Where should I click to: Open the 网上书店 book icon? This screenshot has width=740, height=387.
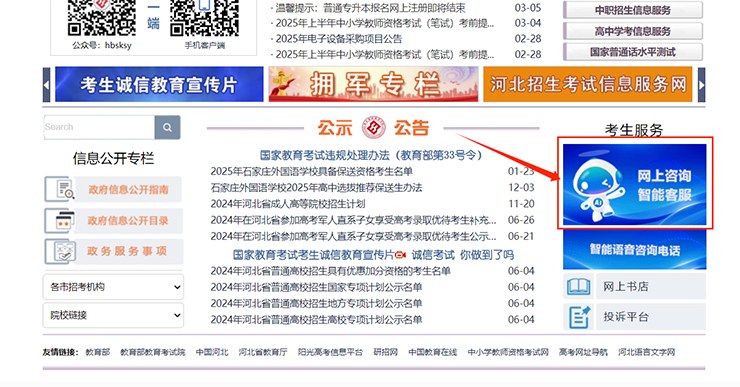click(578, 286)
